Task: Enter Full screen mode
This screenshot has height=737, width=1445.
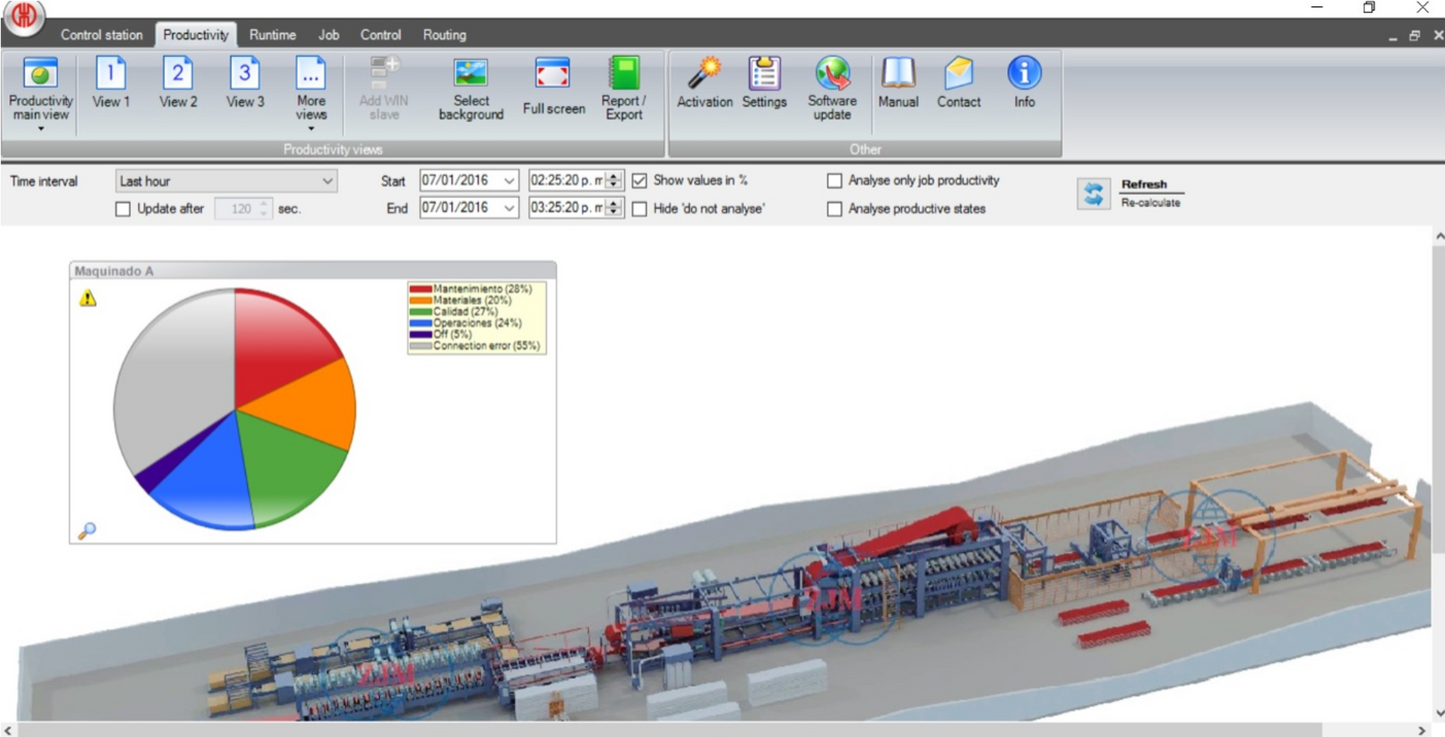Action: [x=553, y=75]
